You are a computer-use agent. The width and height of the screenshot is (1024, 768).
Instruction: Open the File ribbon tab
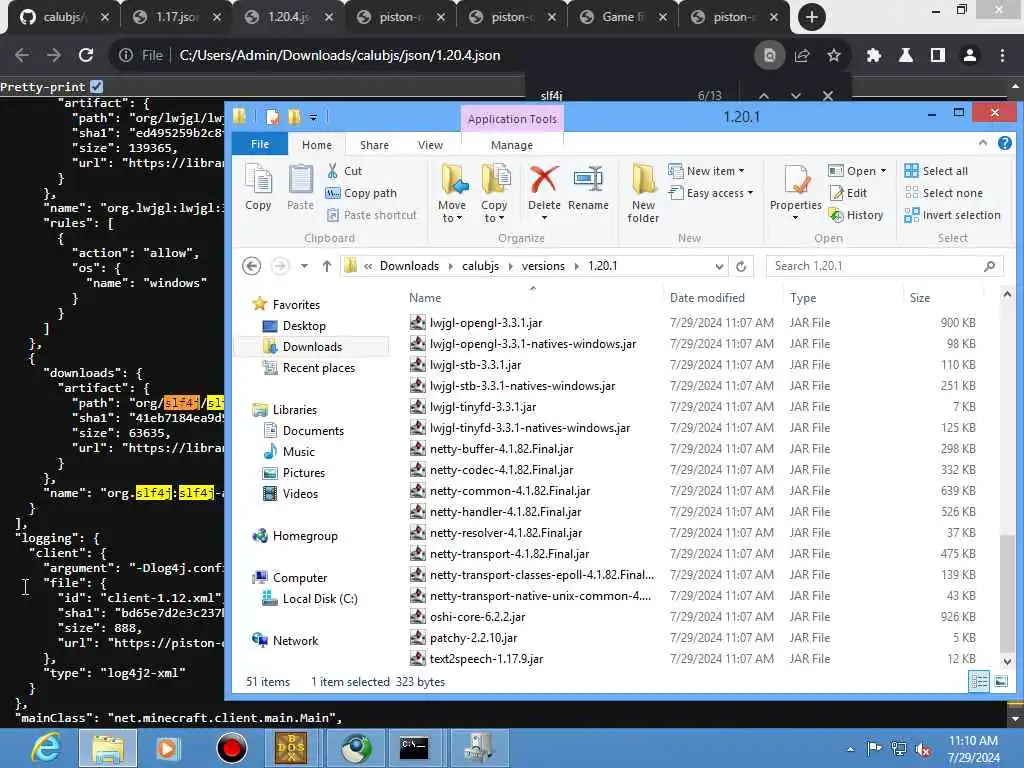coord(260,144)
